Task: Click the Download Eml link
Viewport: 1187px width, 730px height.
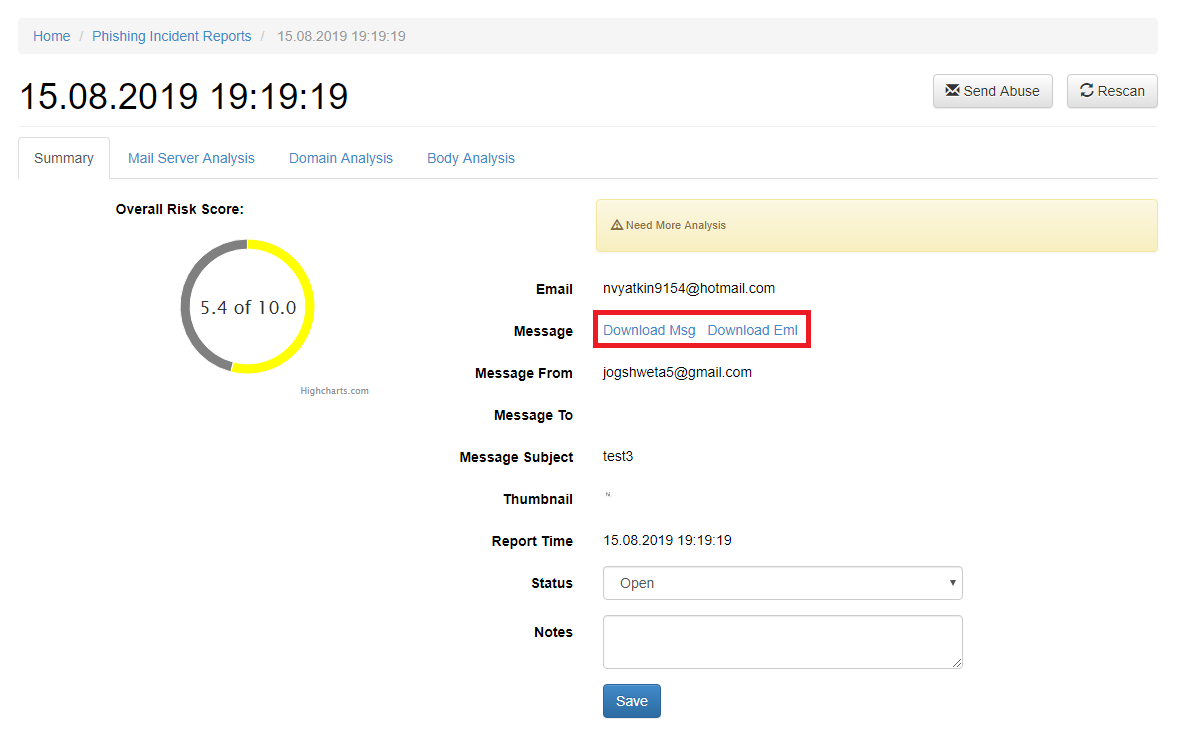Action: click(752, 330)
